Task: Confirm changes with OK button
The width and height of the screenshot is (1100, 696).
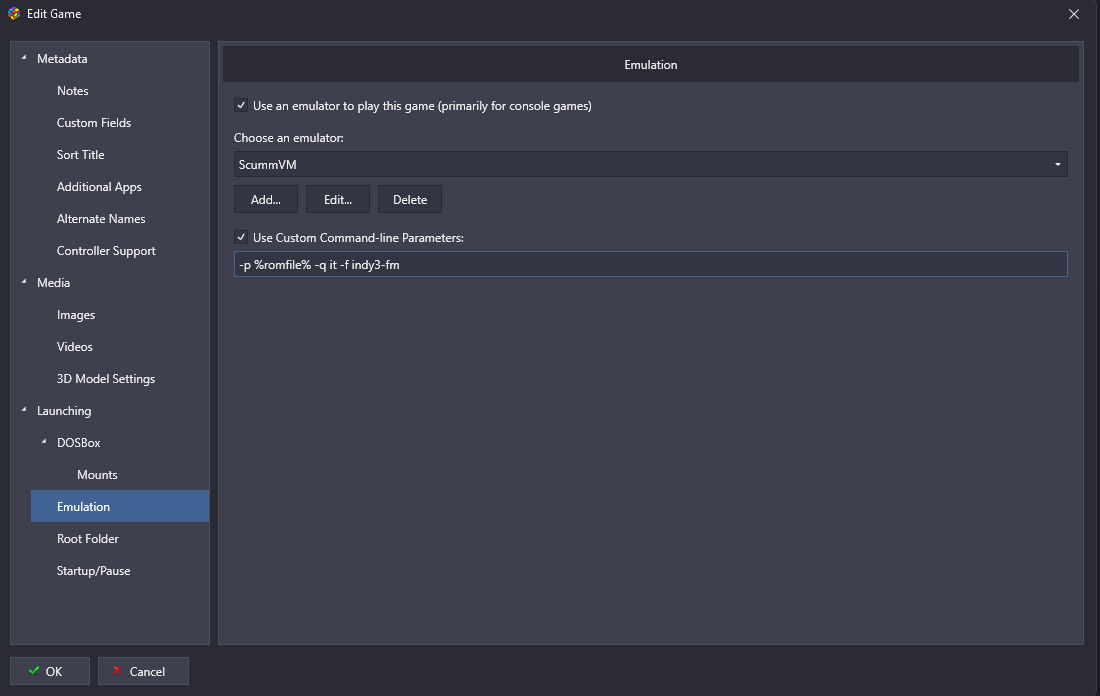Action: (x=50, y=671)
